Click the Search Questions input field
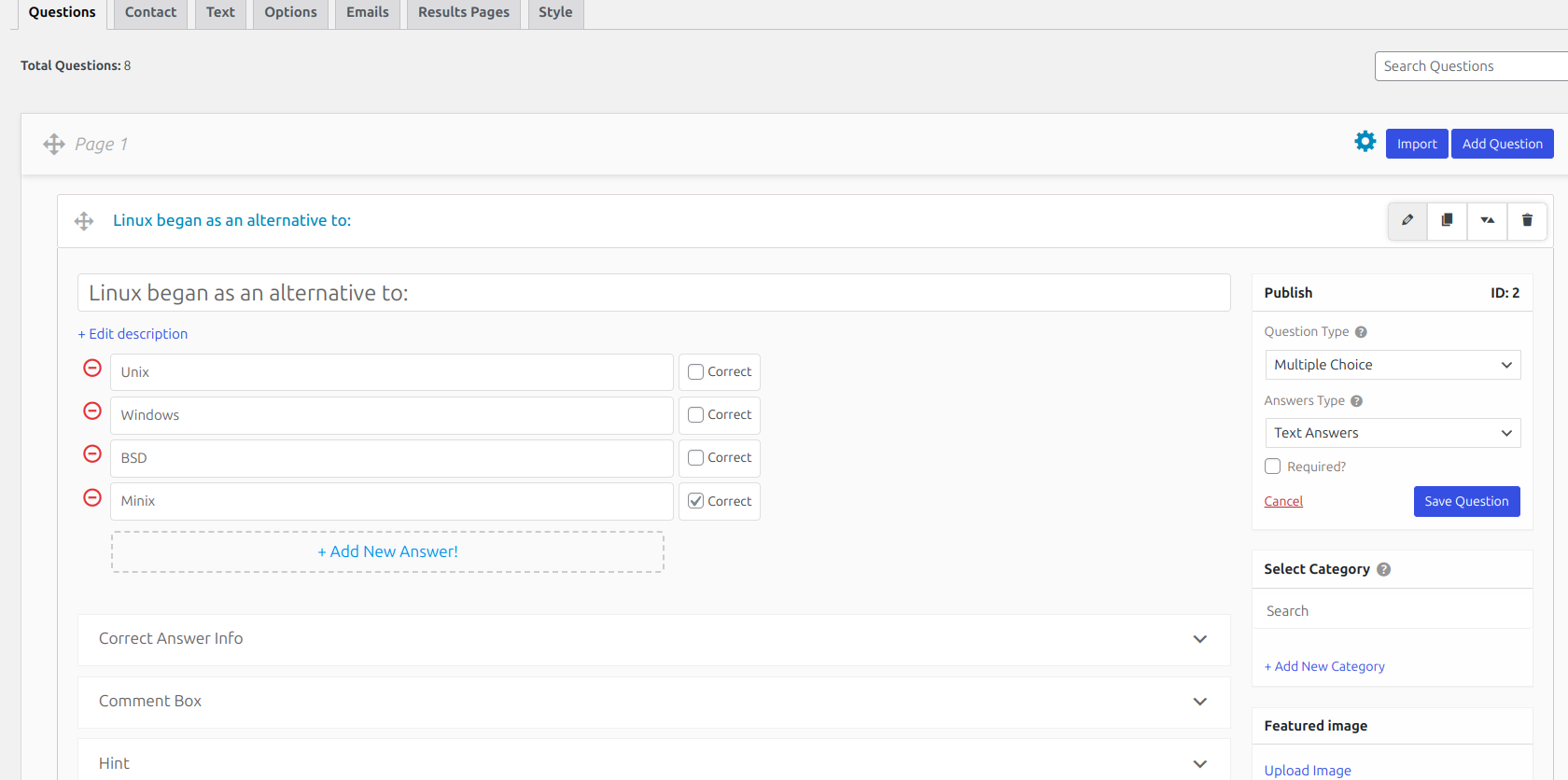Viewport: 1568px width, 780px height. pyautogui.click(x=1470, y=66)
